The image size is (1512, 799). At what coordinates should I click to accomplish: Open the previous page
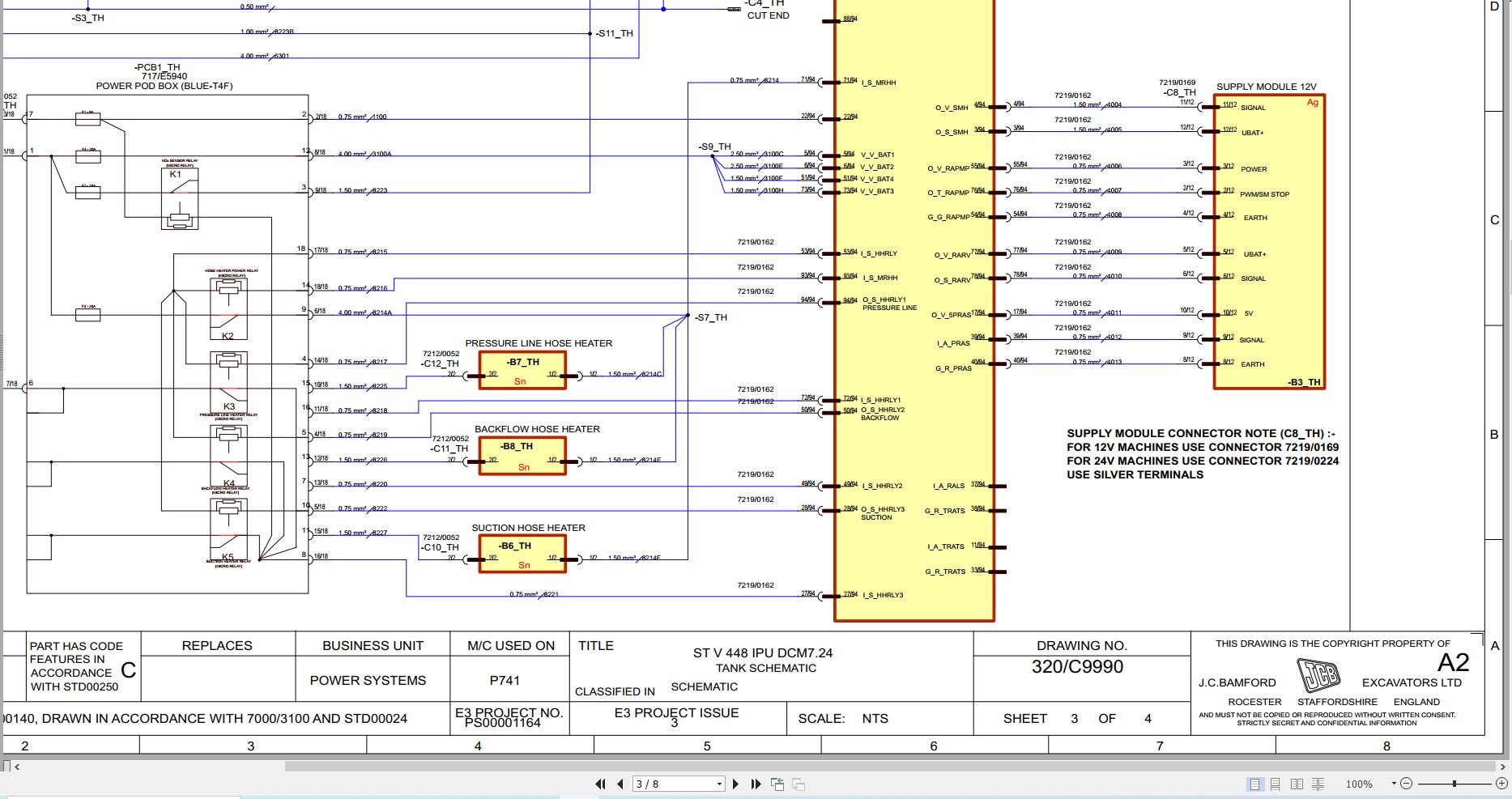[x=620, y=784]
